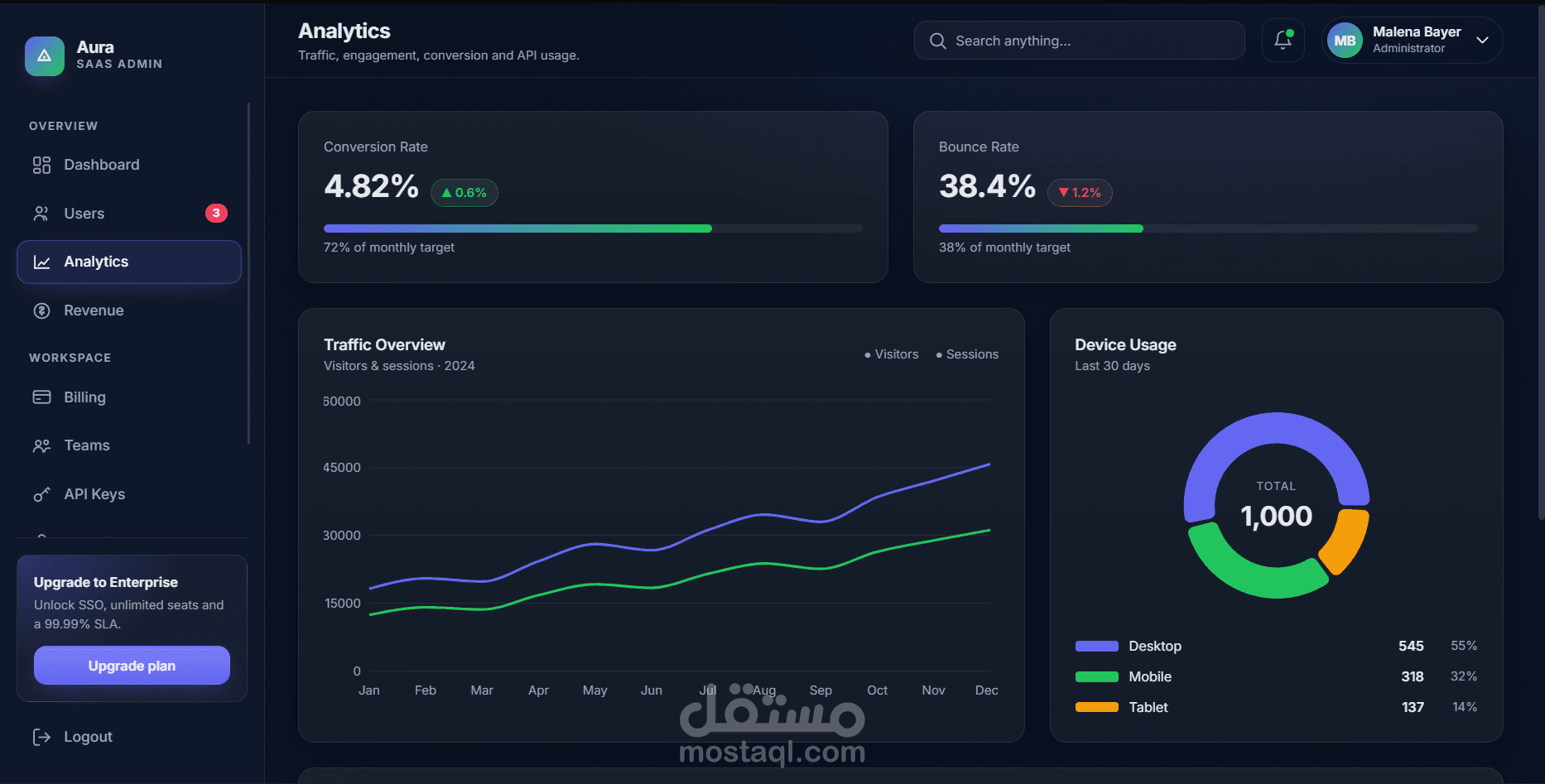The height and width of the screenshot is (784, 1545).
Task: Click the "45000" axis label
Action: tap(342, 468)
